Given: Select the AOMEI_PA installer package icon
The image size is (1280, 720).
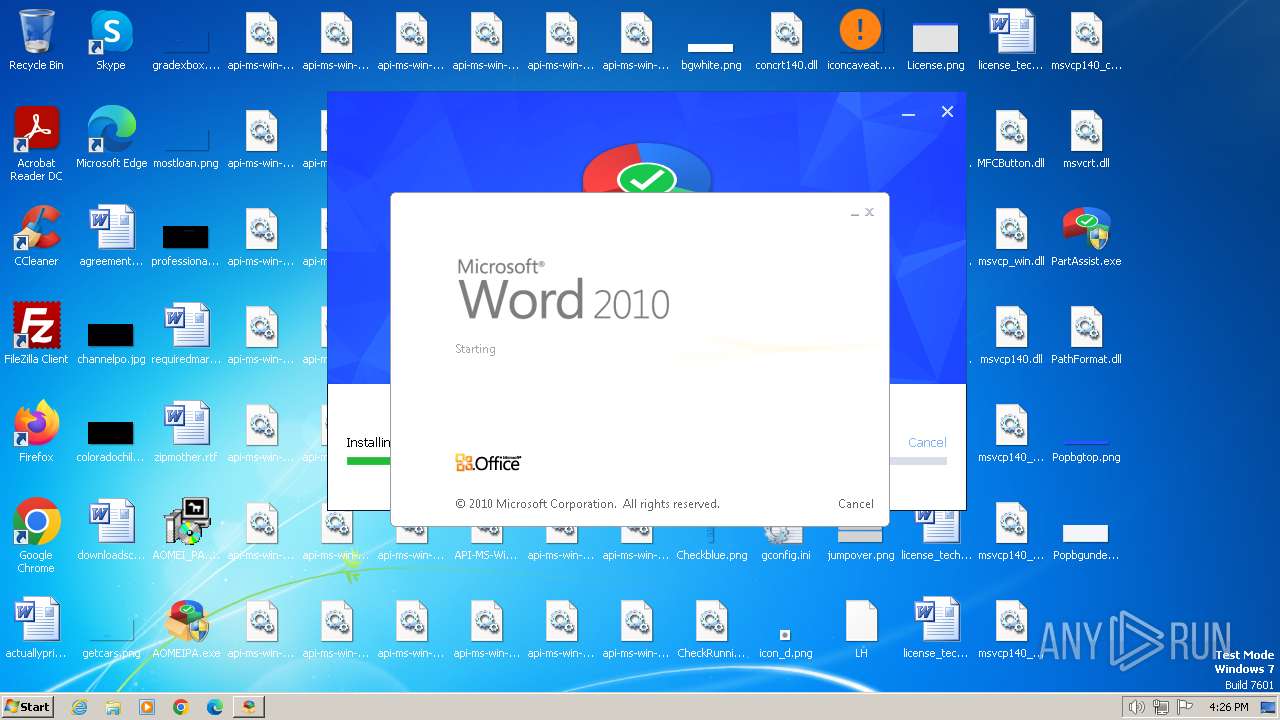Looking at the screenshot, I should coord(186,530).
